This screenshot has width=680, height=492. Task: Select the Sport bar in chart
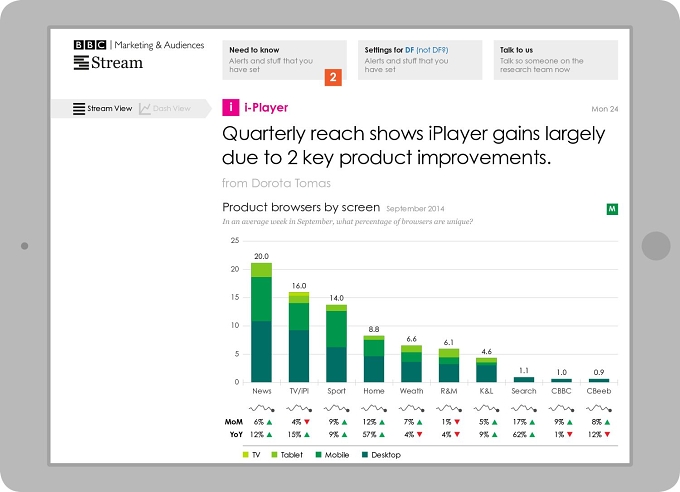337,344
